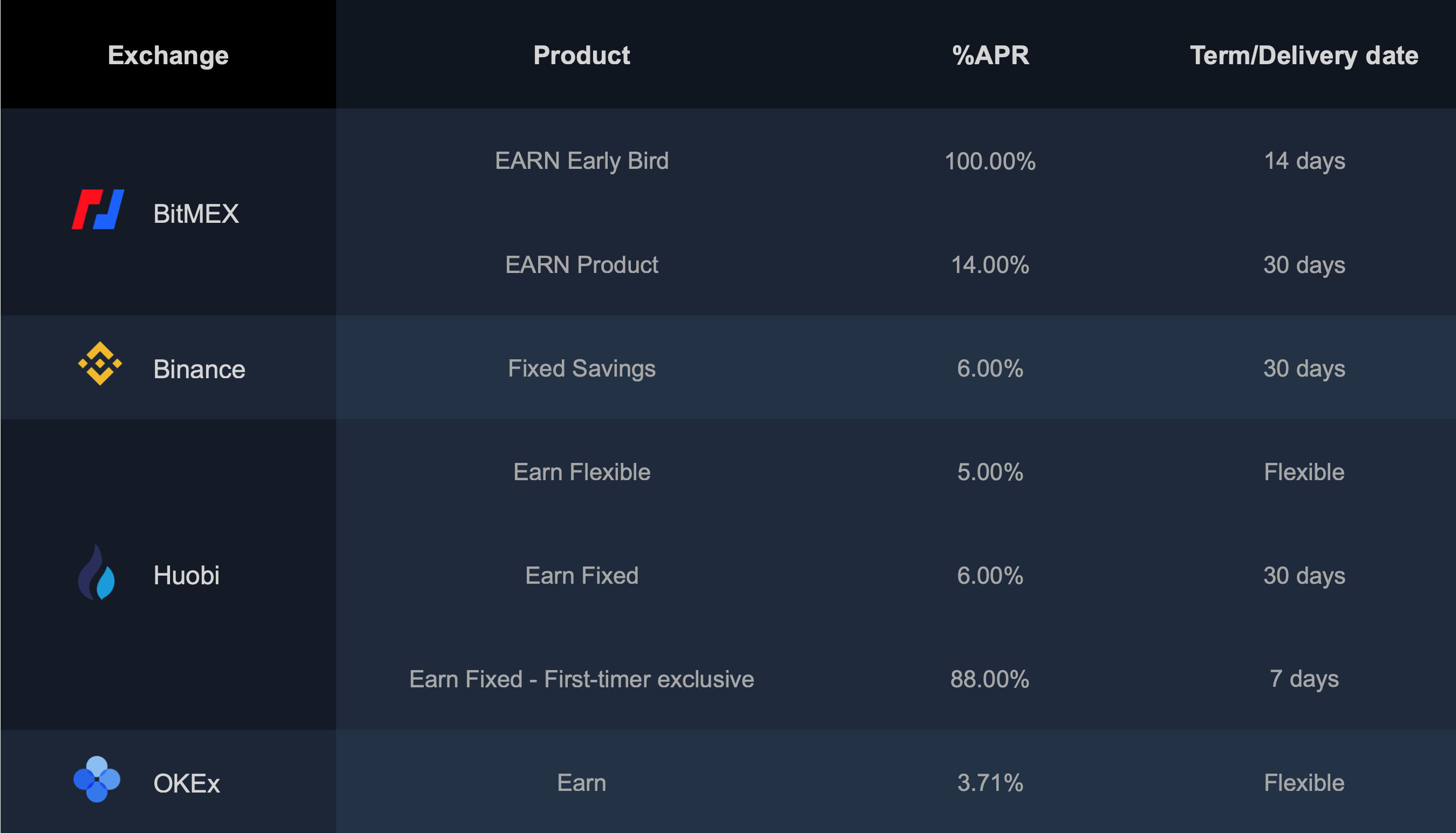Select the Huobi exchange name
This screenshot has width=1456, height=833.
pyautogui.click(x=186, y=576)
